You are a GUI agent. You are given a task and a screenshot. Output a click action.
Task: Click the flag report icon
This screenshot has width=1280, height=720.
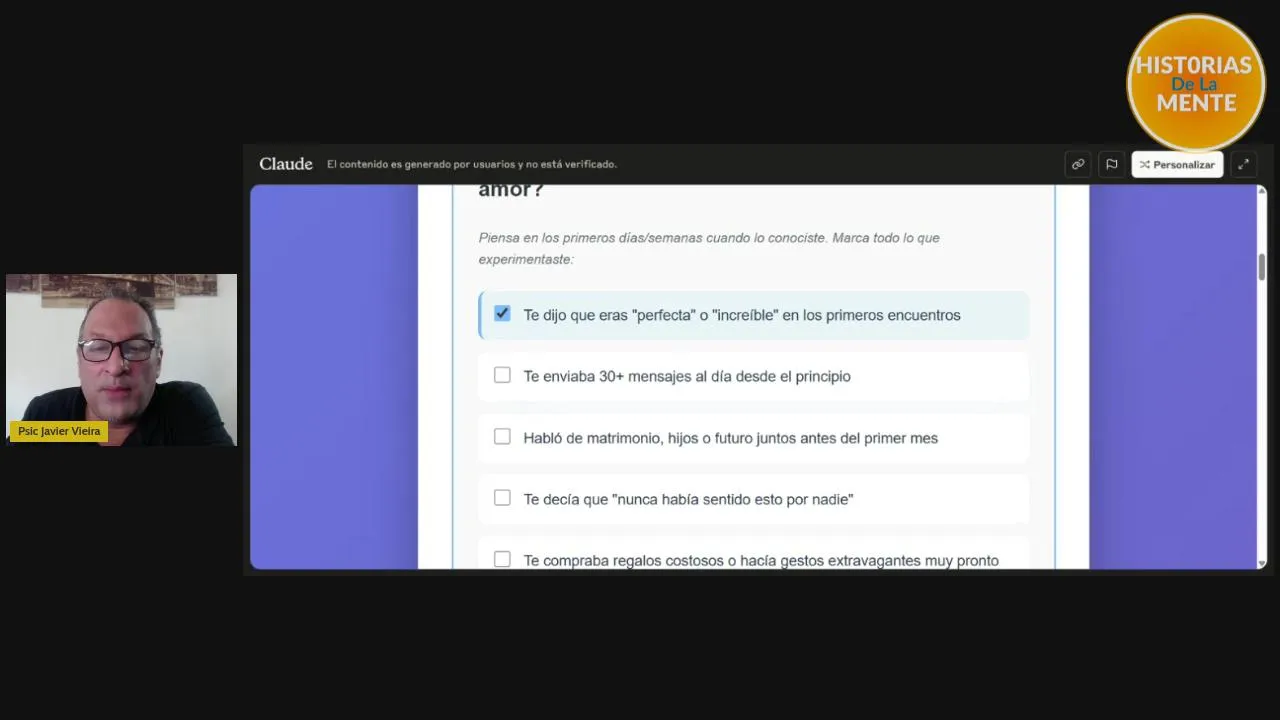(x=1111, y=164)
